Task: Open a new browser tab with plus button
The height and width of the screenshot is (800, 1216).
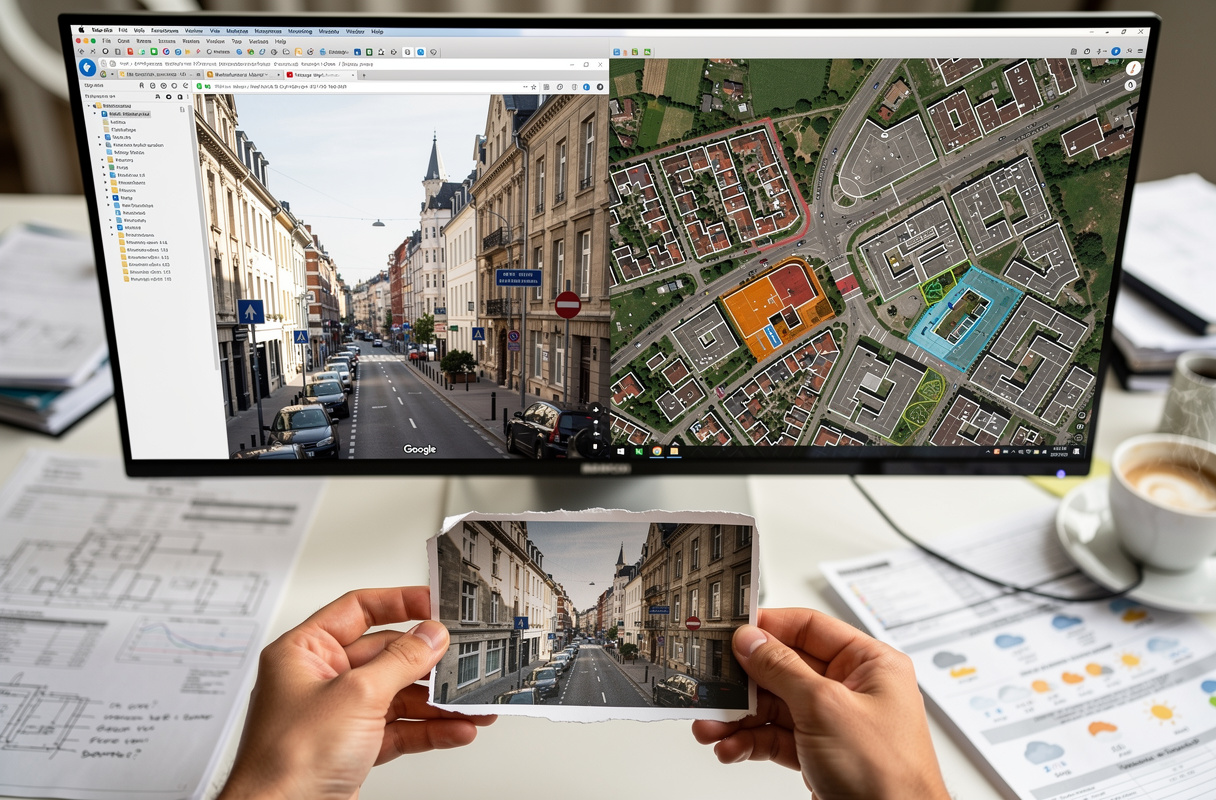Action: [x=363, y=75]
